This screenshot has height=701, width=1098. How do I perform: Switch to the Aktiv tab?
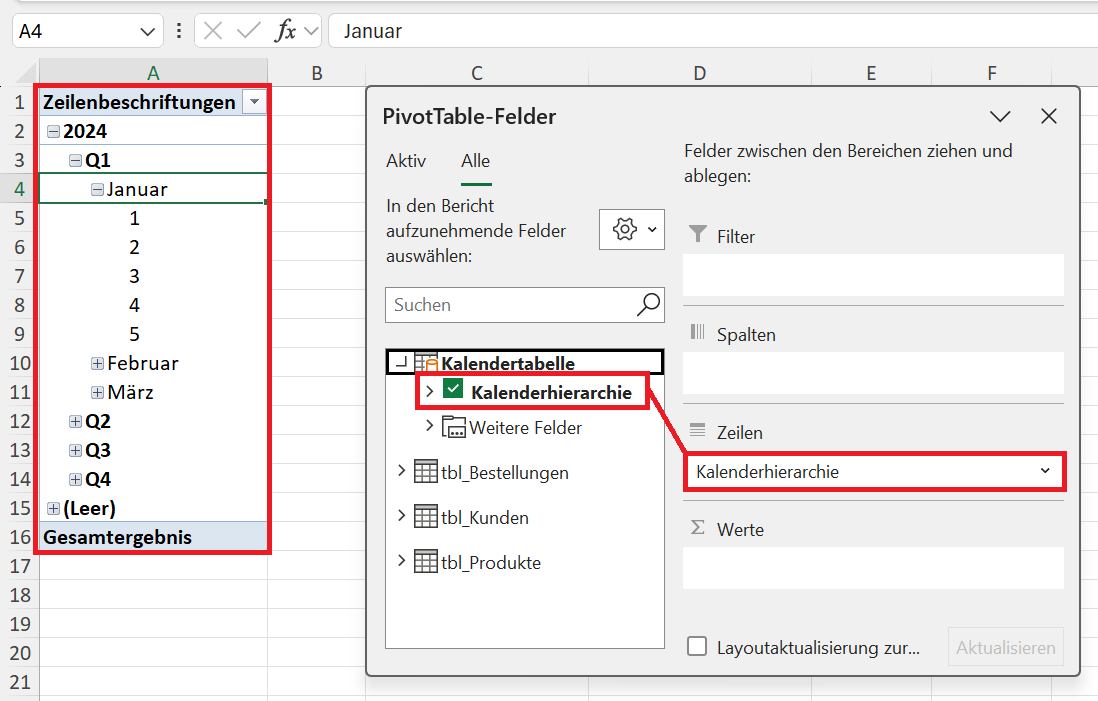(406, 161)
